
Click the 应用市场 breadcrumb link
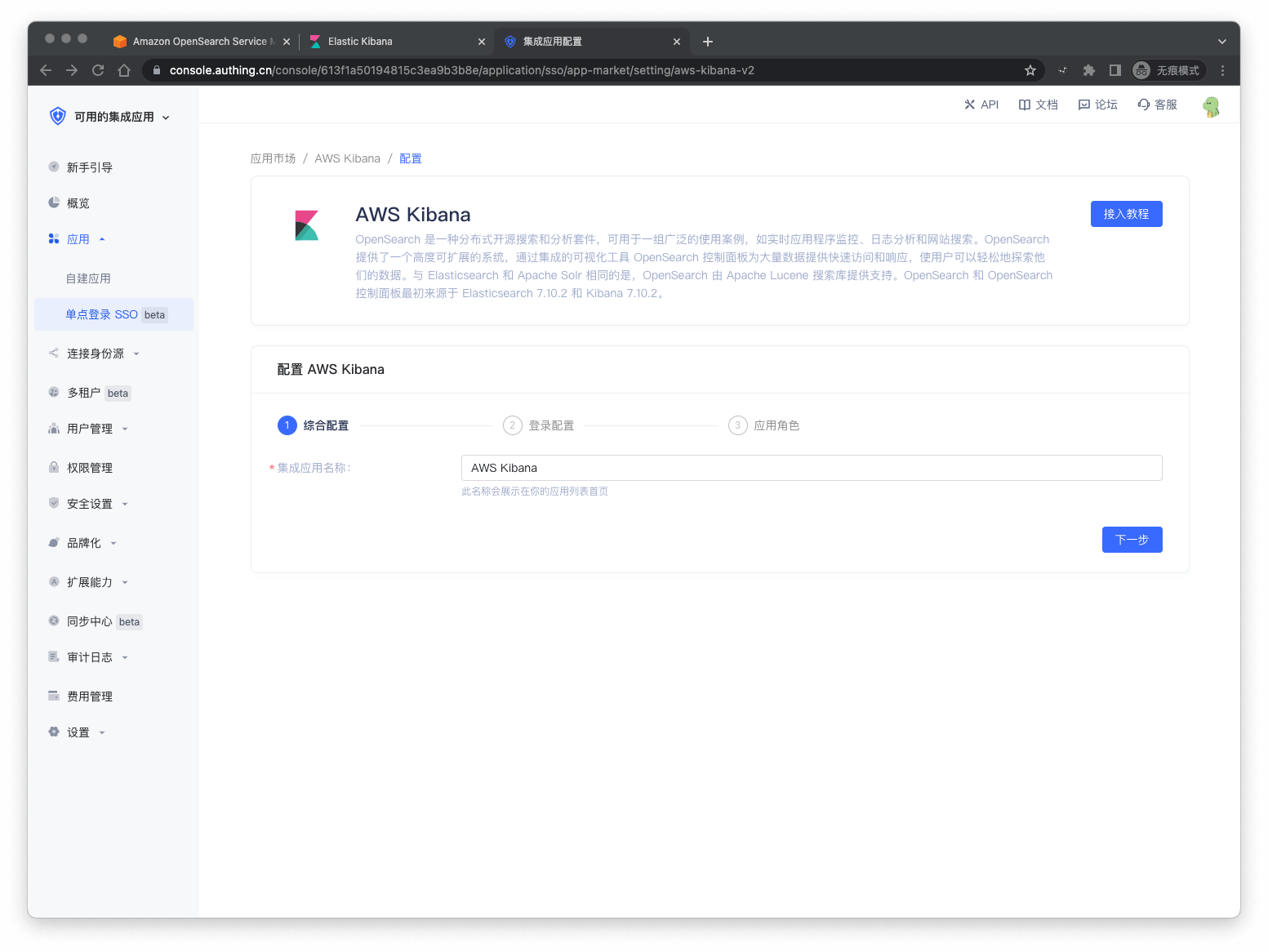(273, 158)
